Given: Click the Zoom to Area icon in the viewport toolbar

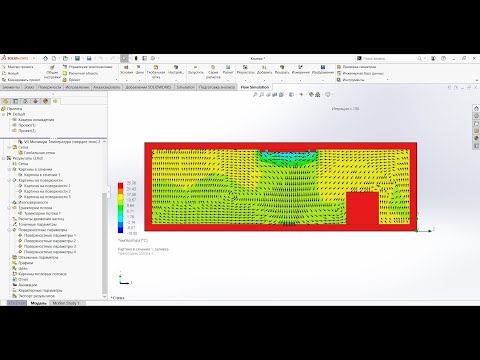Looking at the screenshot, I should click(262, 95).
